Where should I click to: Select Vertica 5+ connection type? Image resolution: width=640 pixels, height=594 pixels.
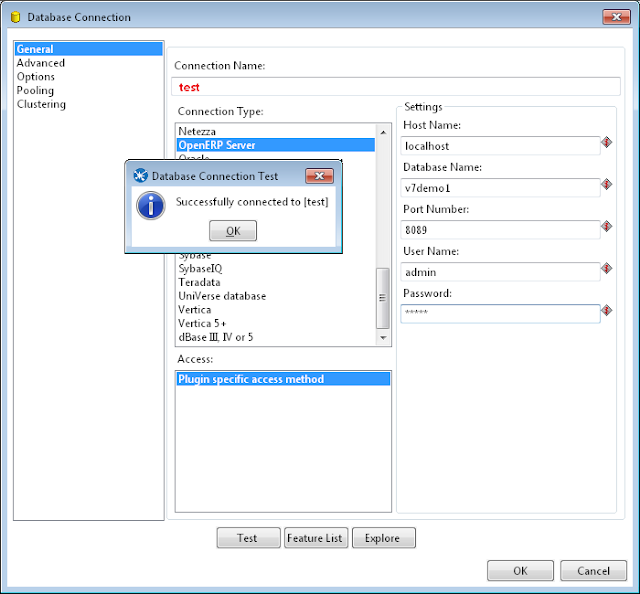tap(276, 323)
